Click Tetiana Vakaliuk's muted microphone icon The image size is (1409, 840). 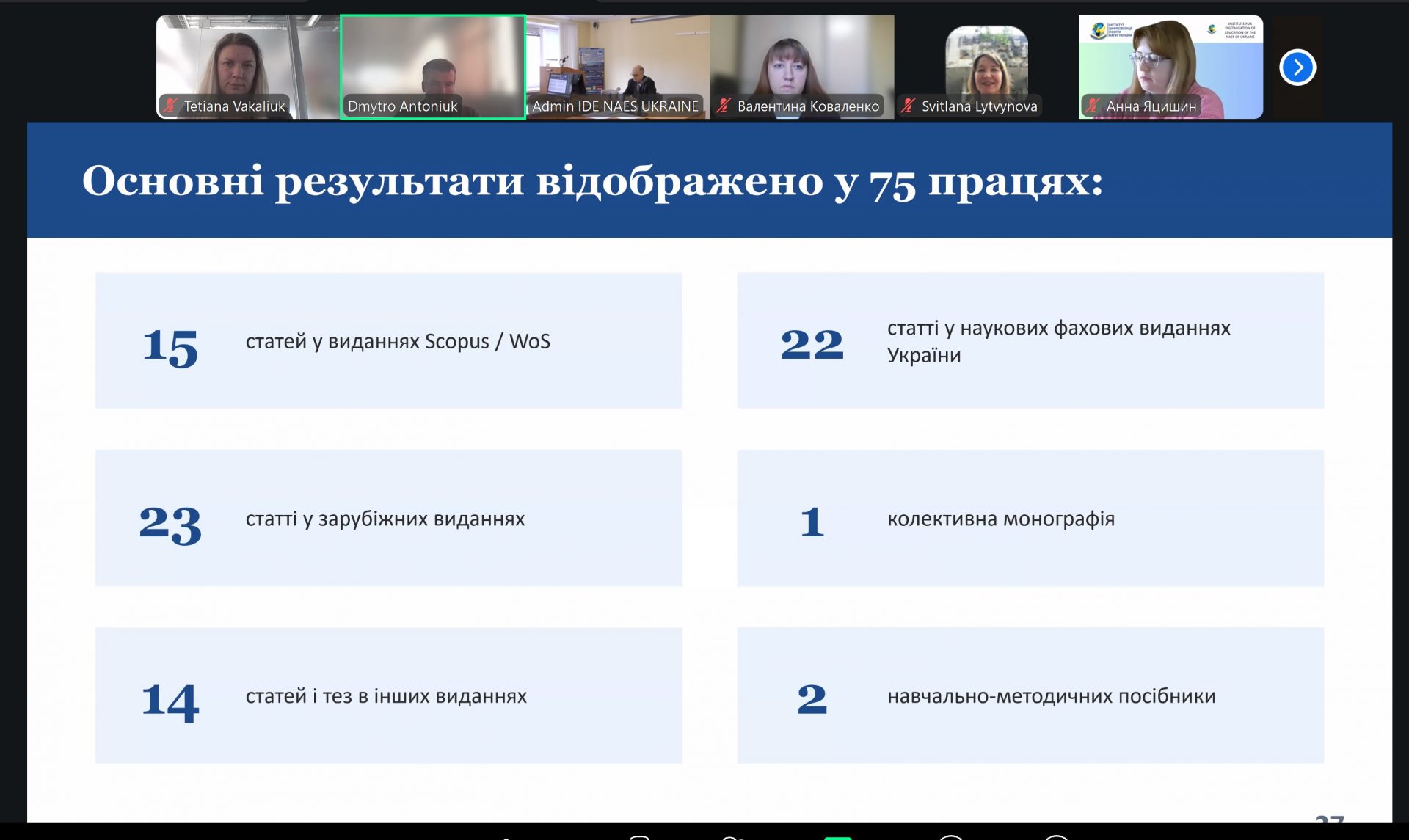171,106
